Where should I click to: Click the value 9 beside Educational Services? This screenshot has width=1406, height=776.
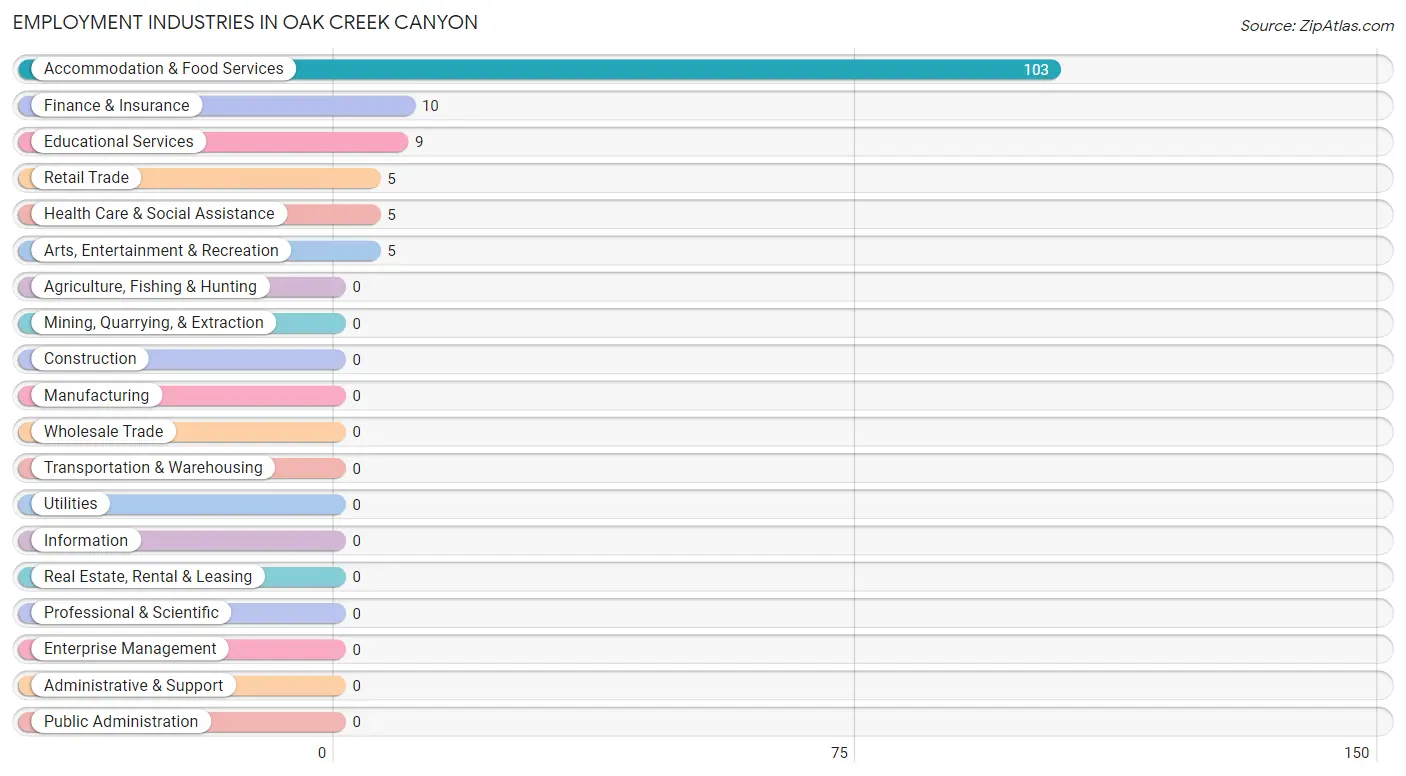pos(419,142)
